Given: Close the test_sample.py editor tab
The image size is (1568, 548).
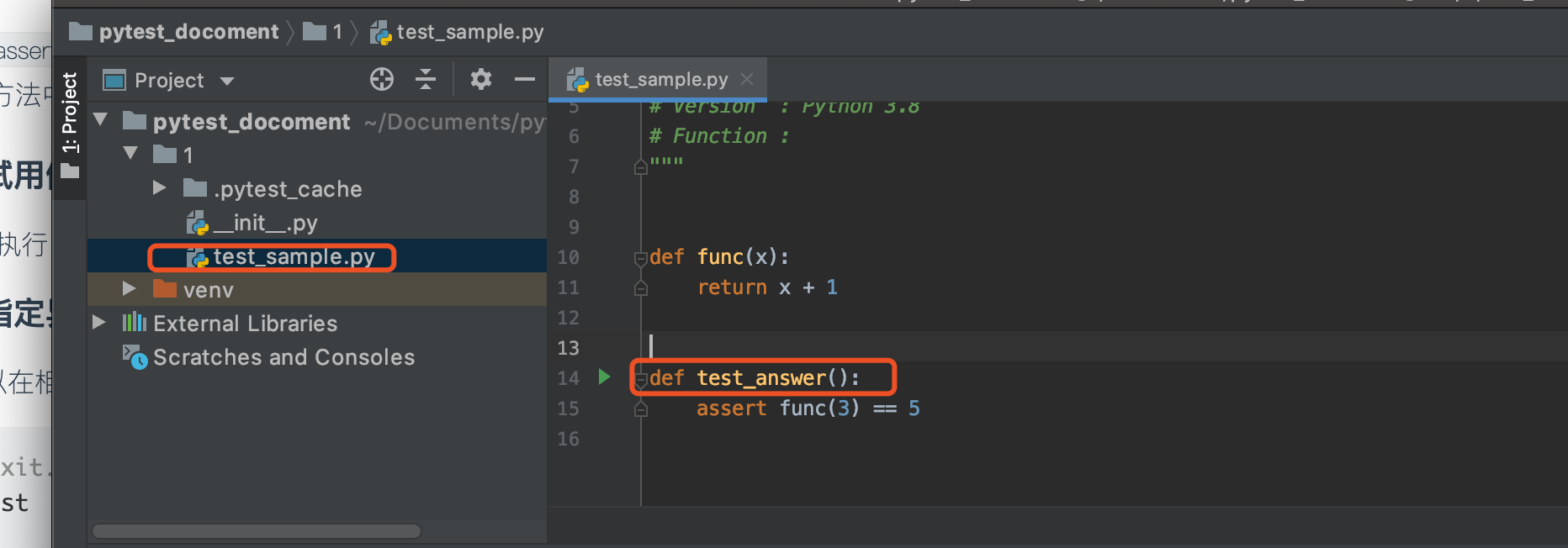Looking at the screenshot, I should click(x=747, y=79).
